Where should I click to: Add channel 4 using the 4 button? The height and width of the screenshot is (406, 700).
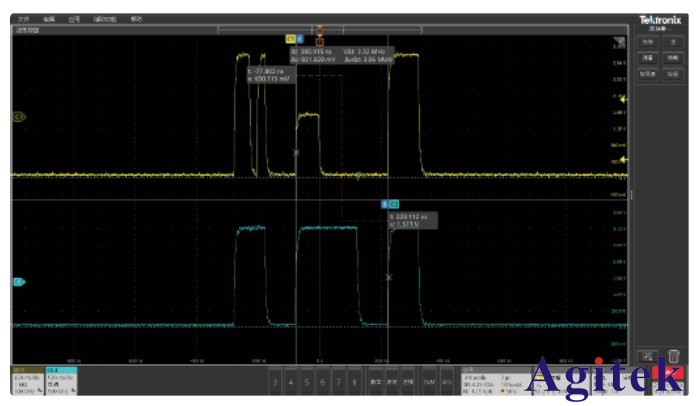pos(291,381)
